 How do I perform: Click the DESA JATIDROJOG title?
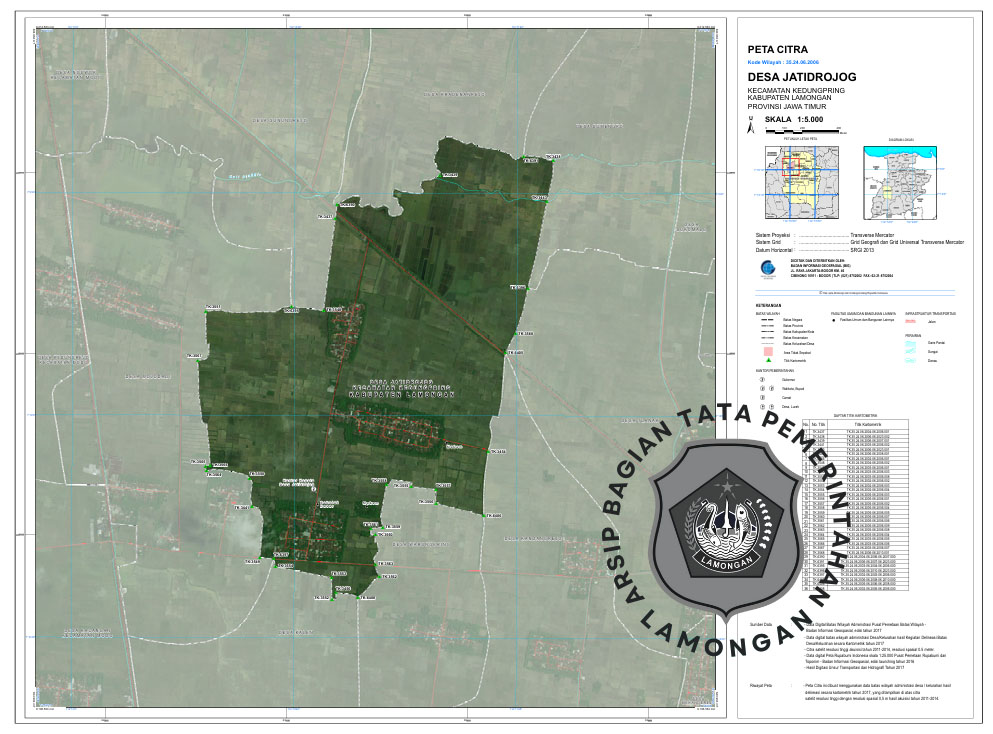(x=802, y=76)
